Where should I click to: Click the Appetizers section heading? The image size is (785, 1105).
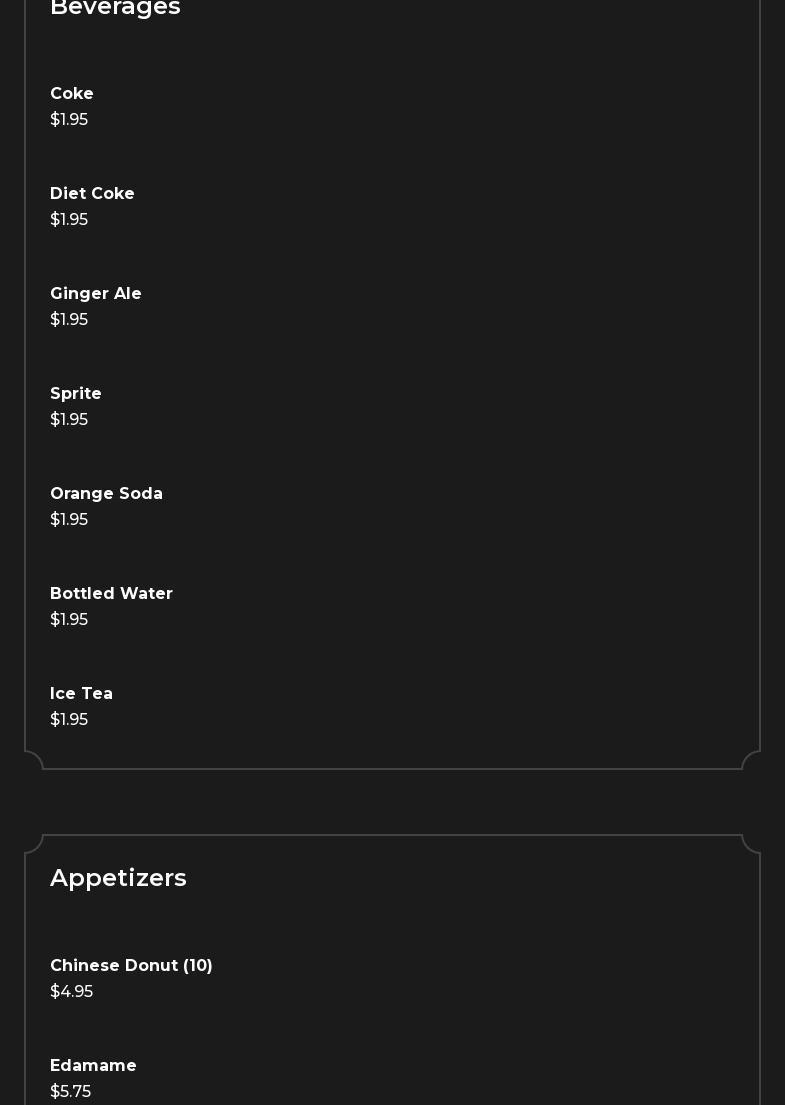click(118, 878)
